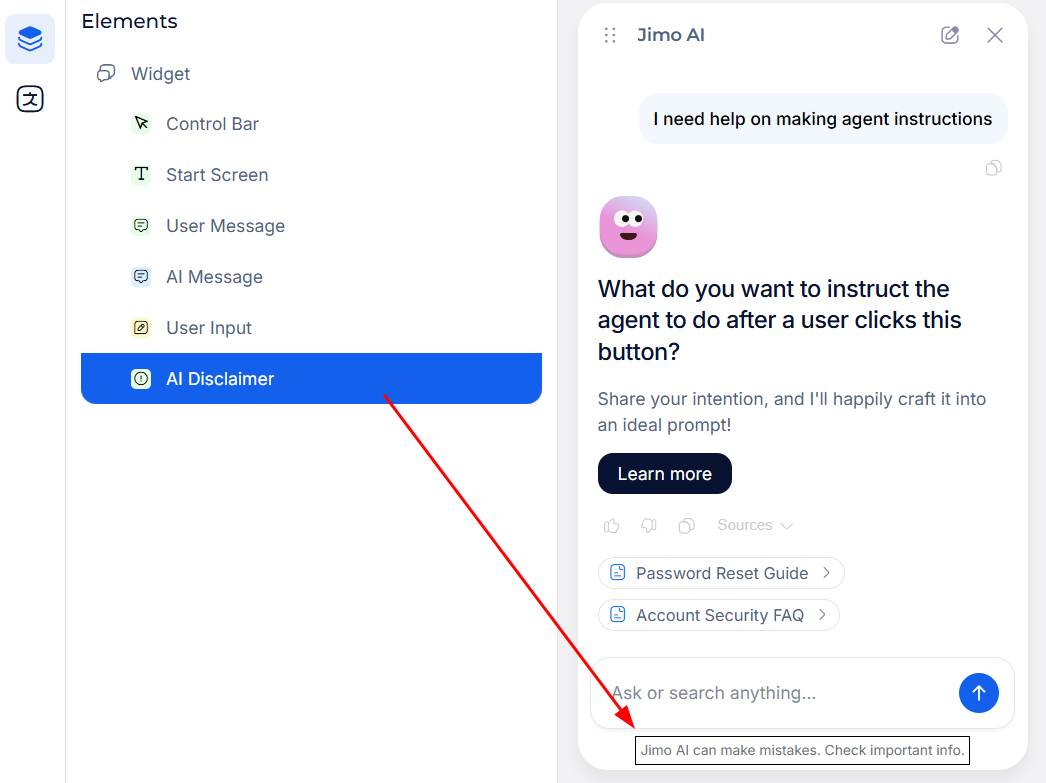Copy the AI response using copy icon

686,526
